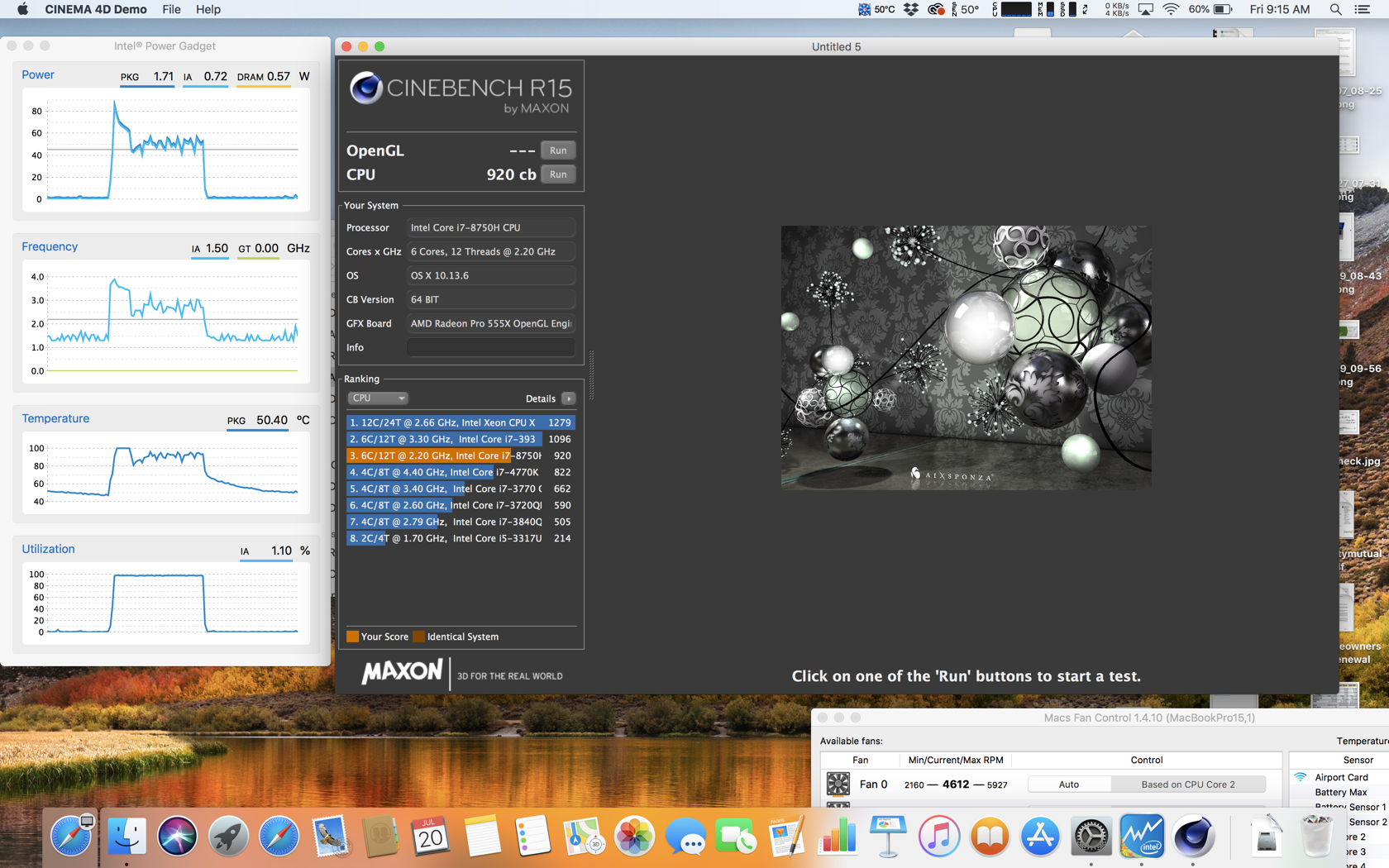Open Reminders from the Dock
Viewport: 1389px width, 868px height.
pos(532,837)
